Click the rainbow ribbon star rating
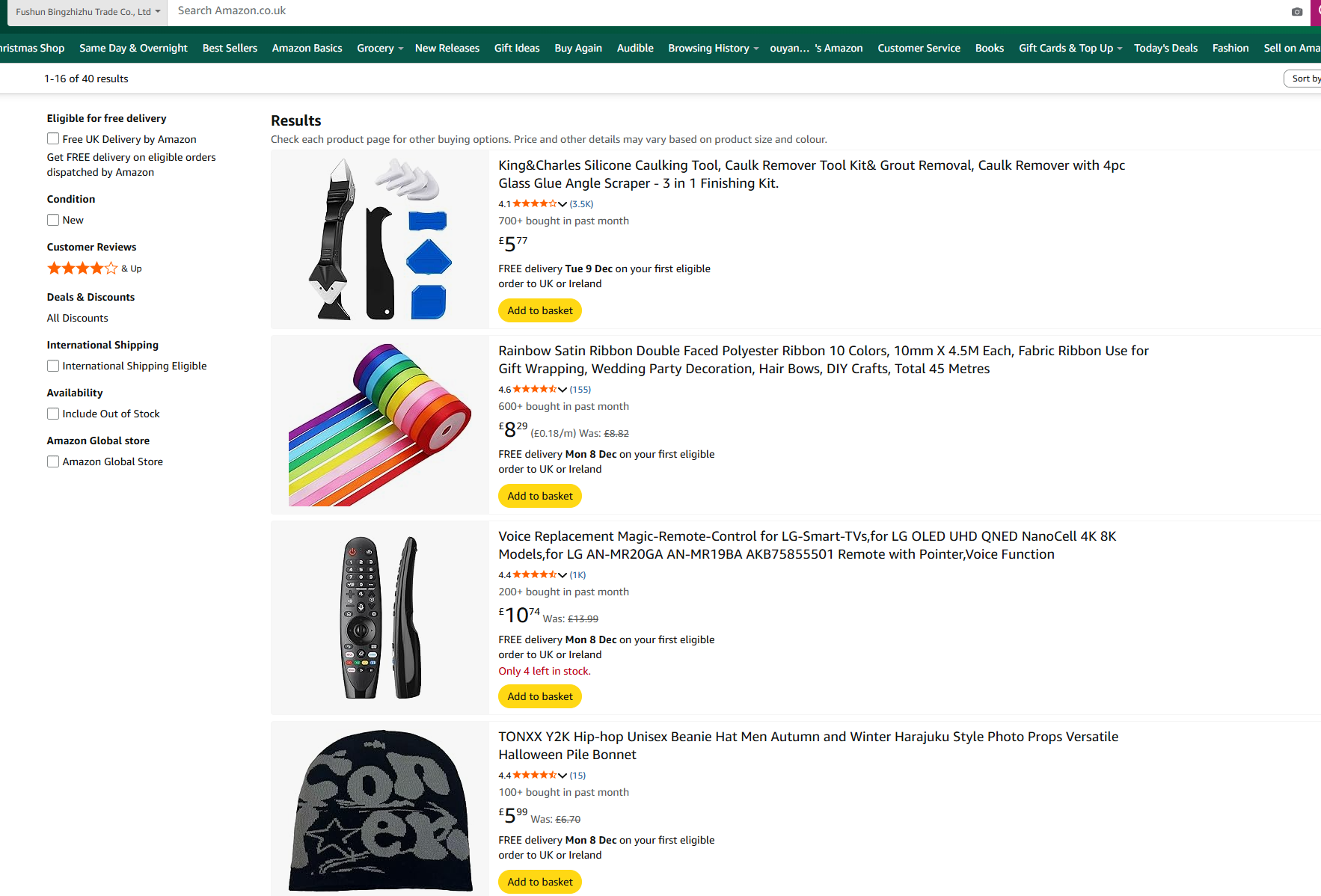The width and height of the screenshot is (1321, 896). 535,389
